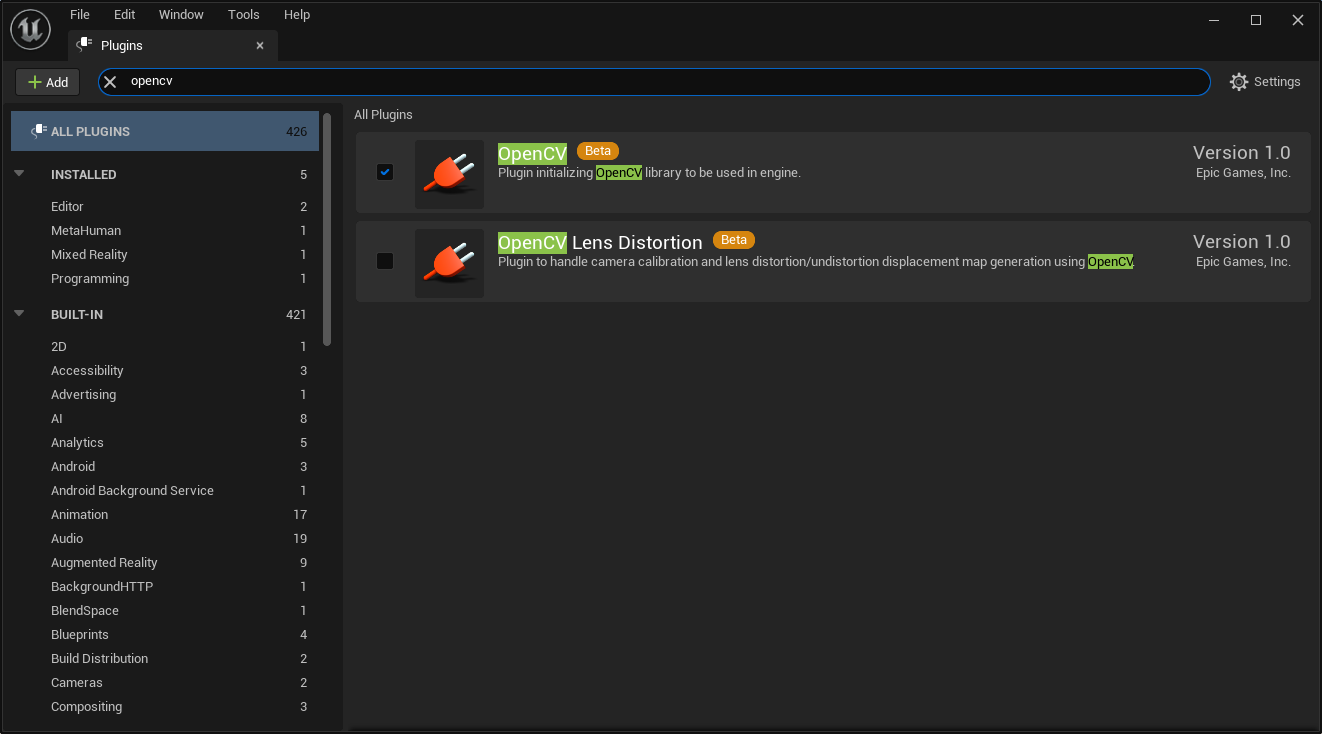Disable the OpenCV plugin checkbox
The image size is (1322, 734).
coord(385,172)
